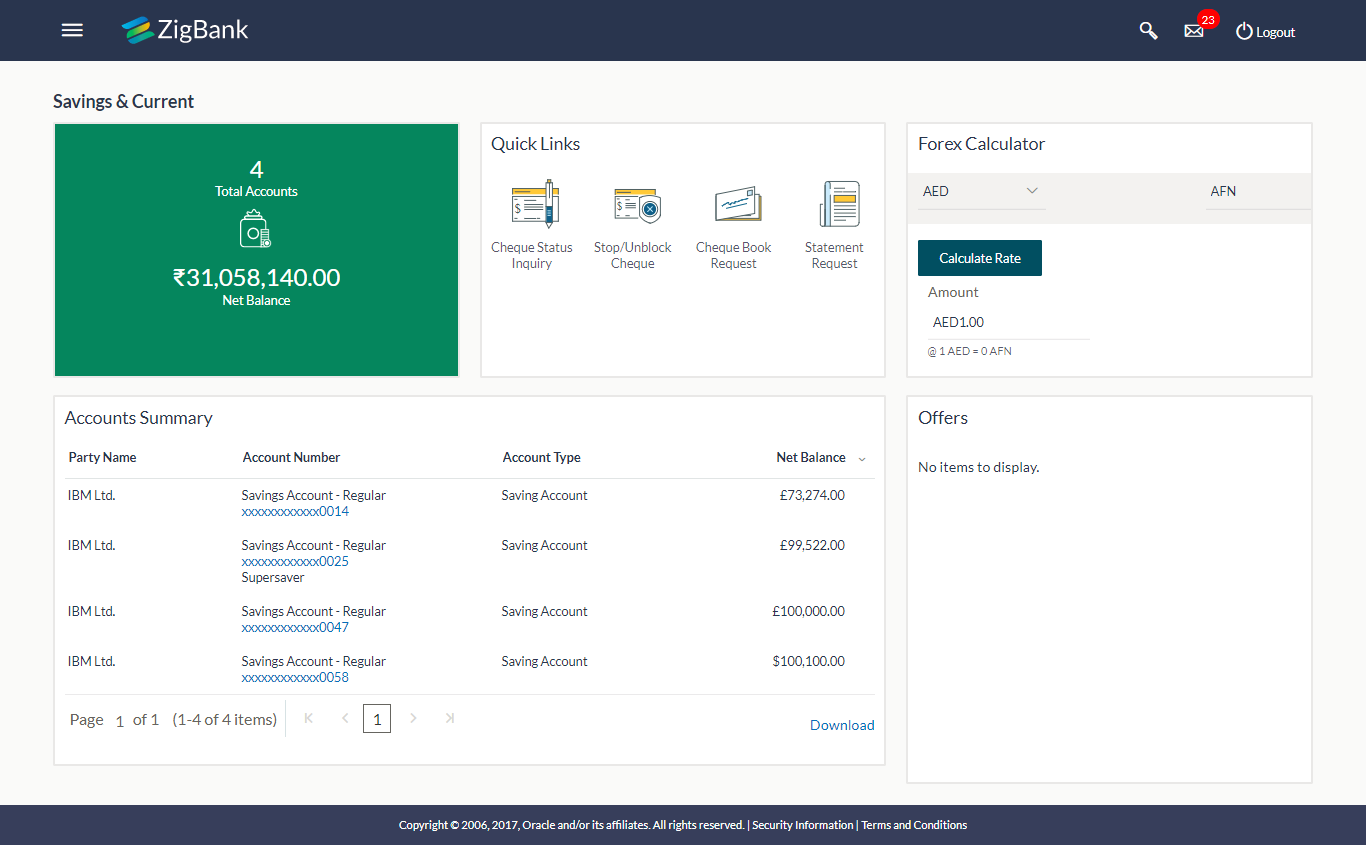Click the Calculate Rate button
The image size is (1366, 845).
coord(980,258)
